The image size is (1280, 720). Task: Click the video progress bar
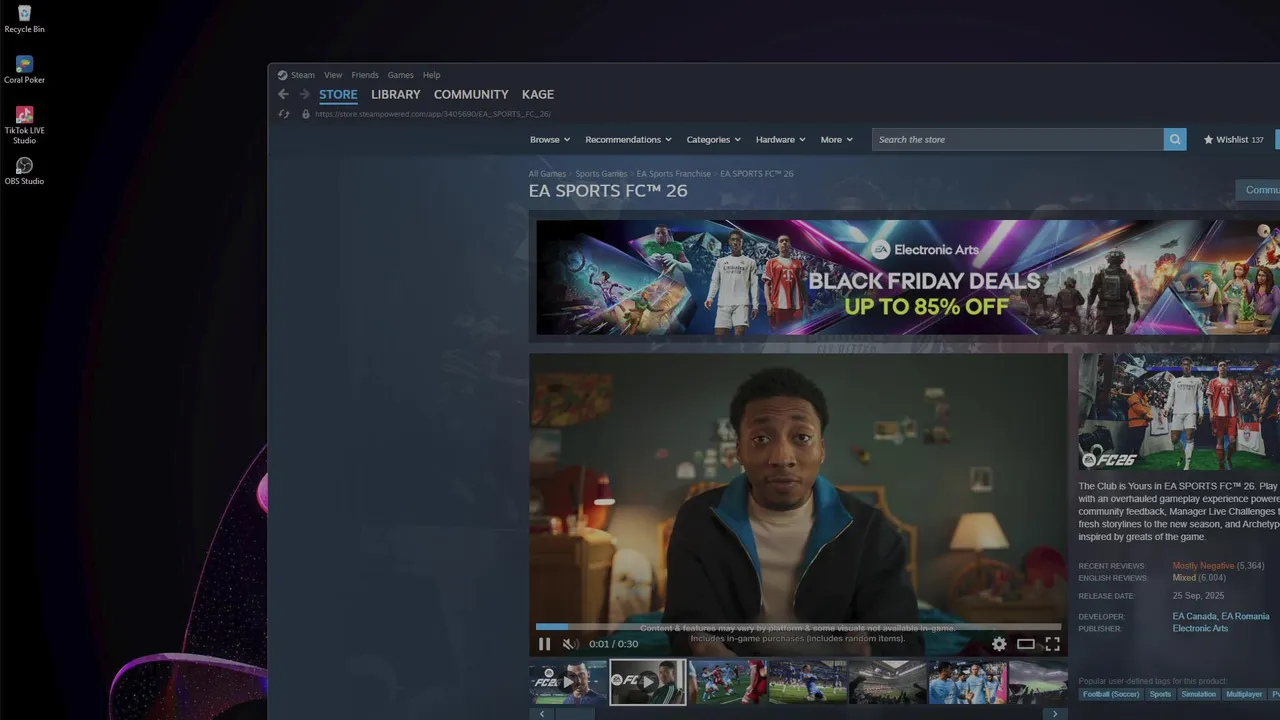(798, 627)
